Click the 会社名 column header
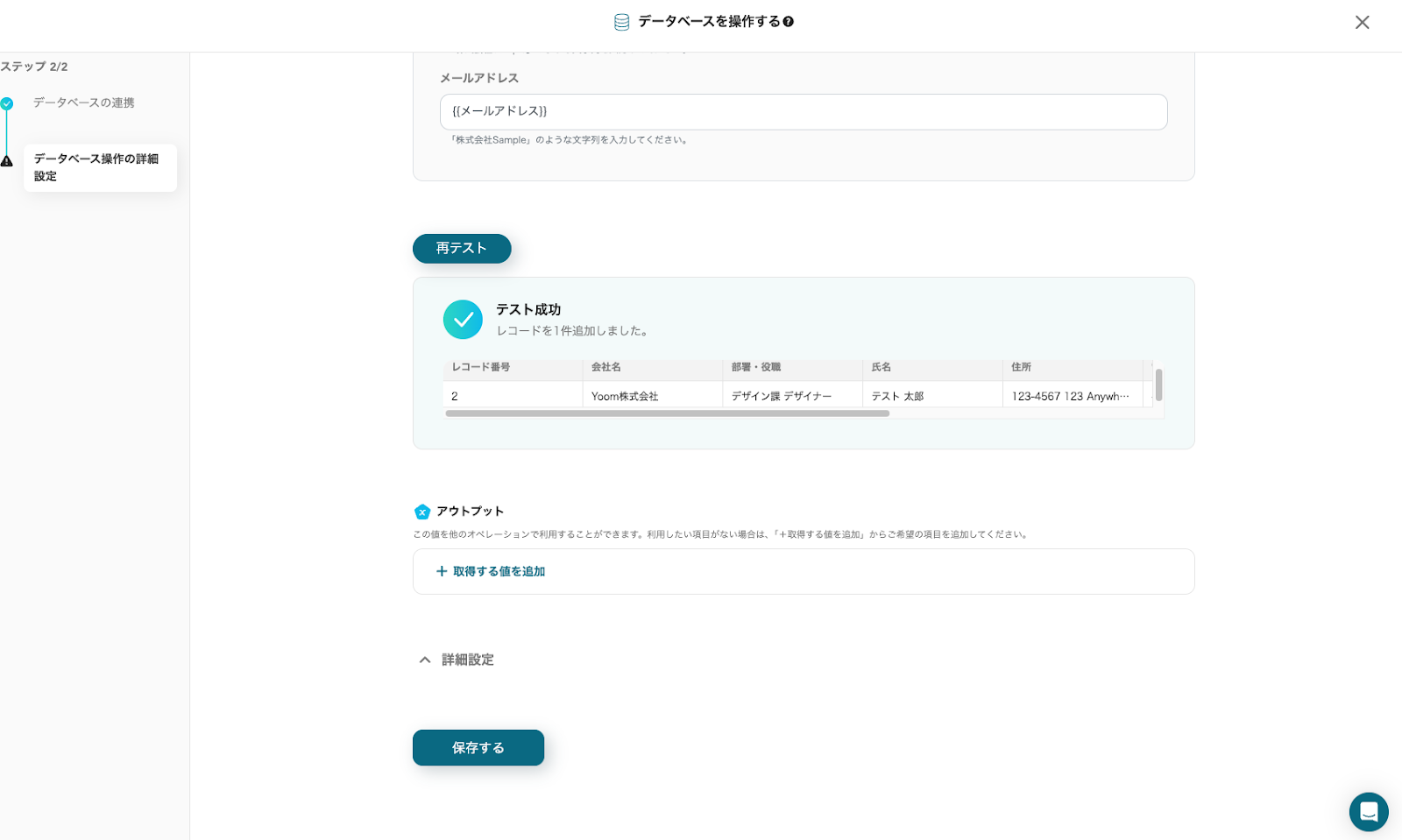The height and width of the screenshot is (840, 1402). point(606,367)
